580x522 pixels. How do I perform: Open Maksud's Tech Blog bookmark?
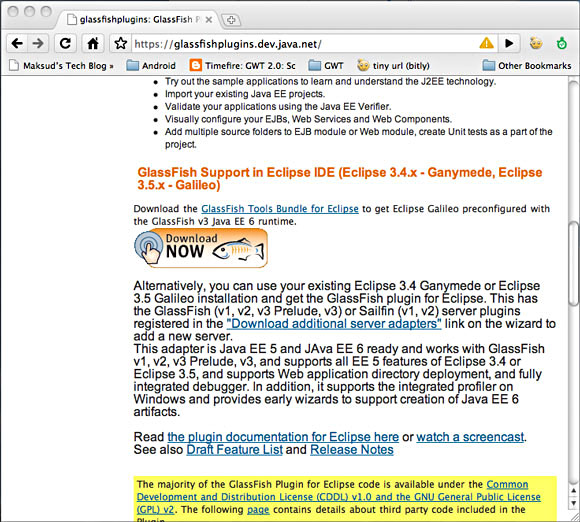coord(61,66)
